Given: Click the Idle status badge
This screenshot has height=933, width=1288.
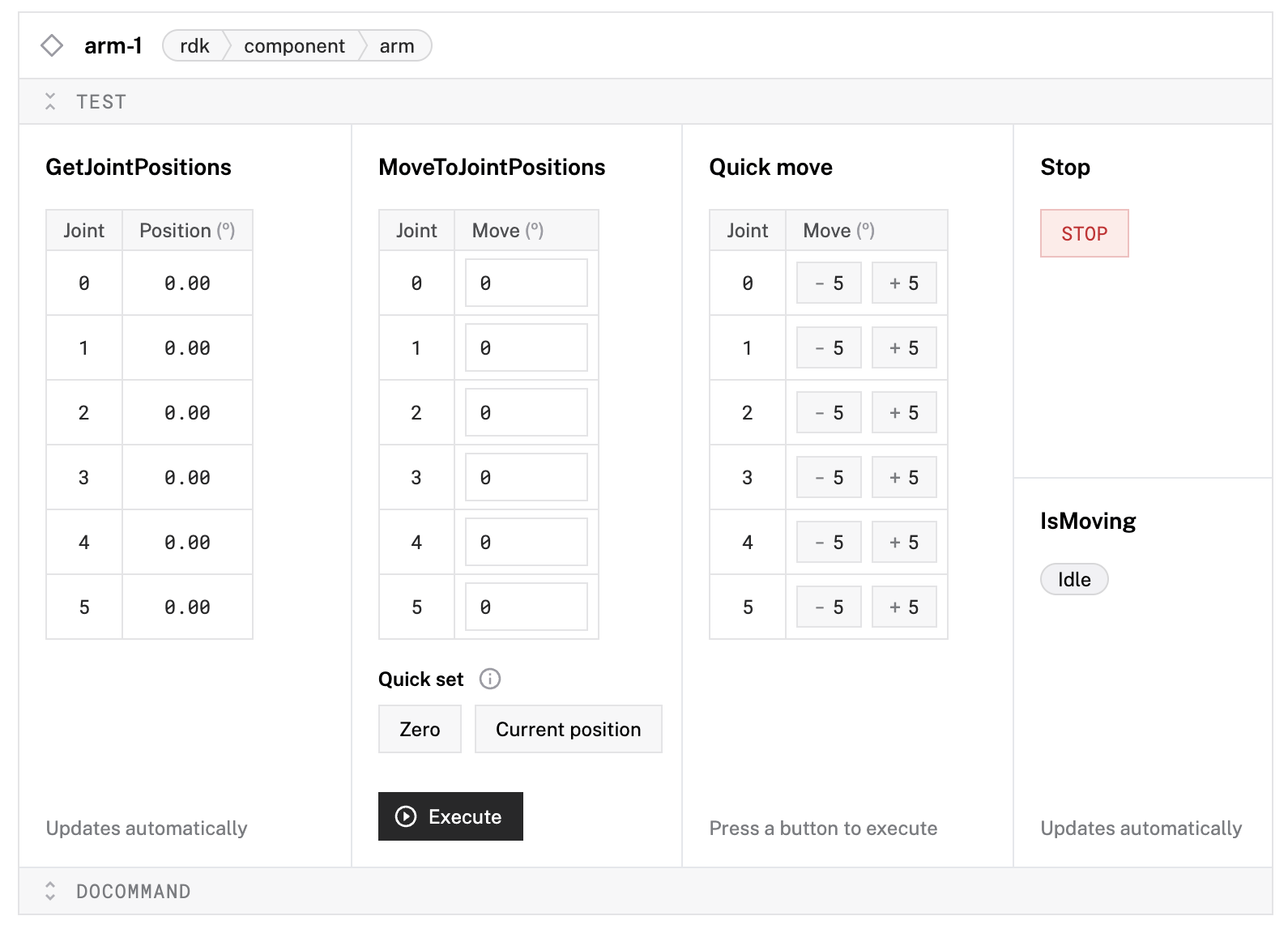Looking at the screenshot, I should tap(1074, 579).
